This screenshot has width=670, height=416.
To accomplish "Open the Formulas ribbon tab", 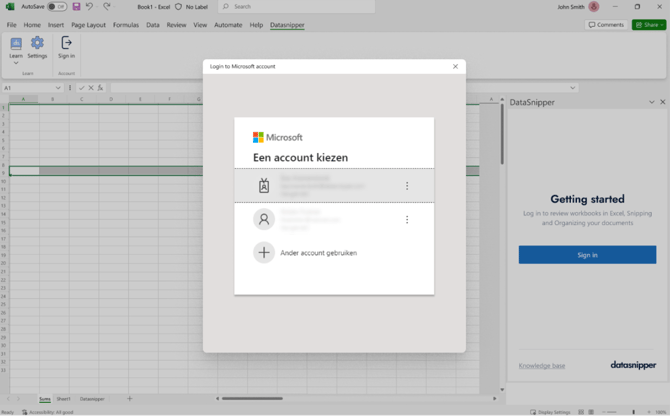I will pyautogui.click(x=126, y=25).
